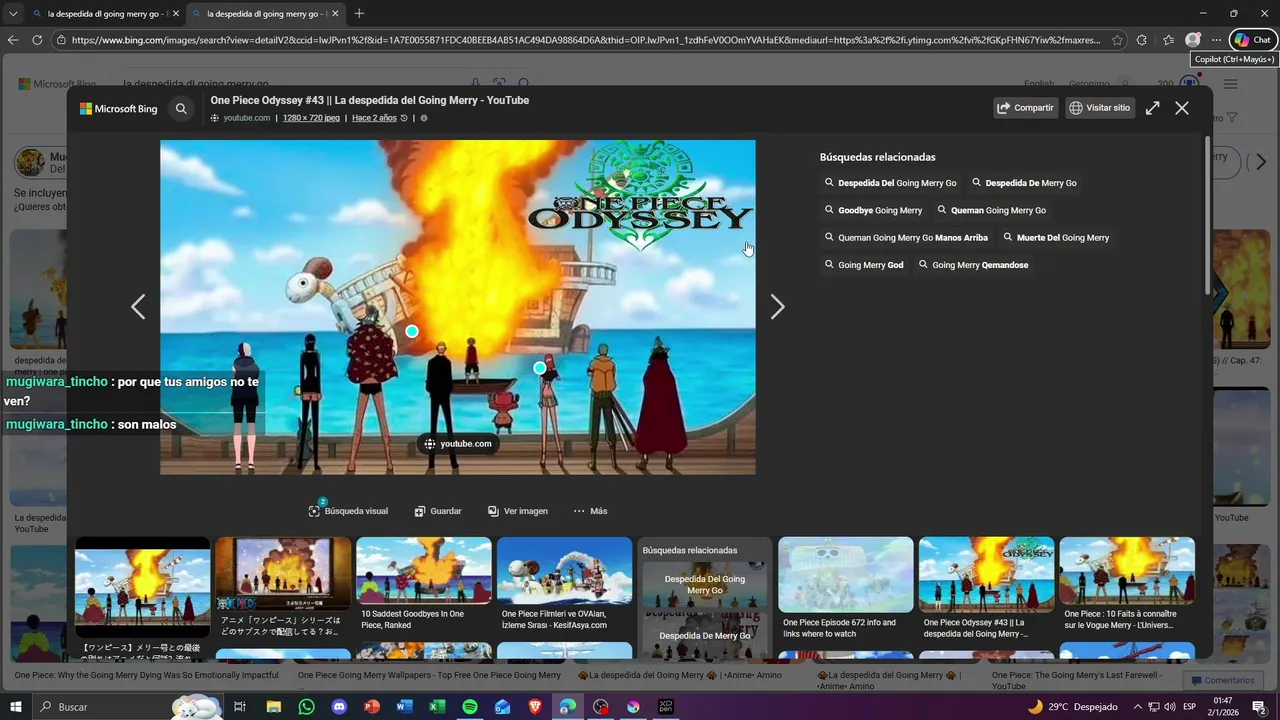The width and height of the screenshot is (1280, 720).
Task: Open browser settings and more menu
Action: click(x=1216, y=40)
